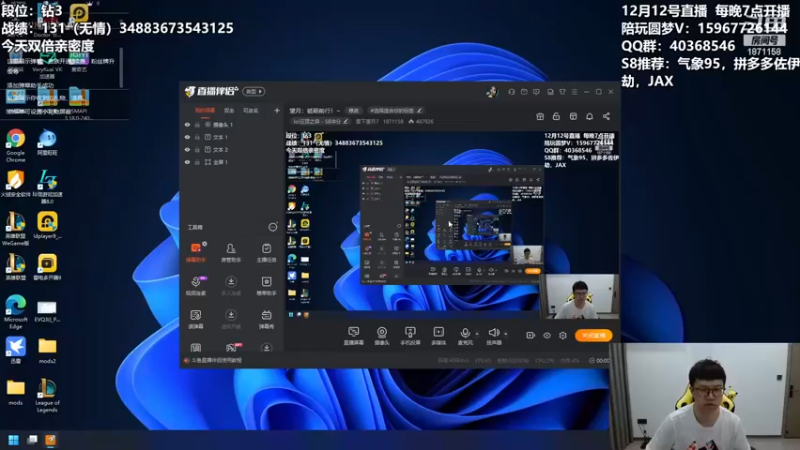Open the 主播任务 tool in toolbox
The image size is (800, 450).
266,252
